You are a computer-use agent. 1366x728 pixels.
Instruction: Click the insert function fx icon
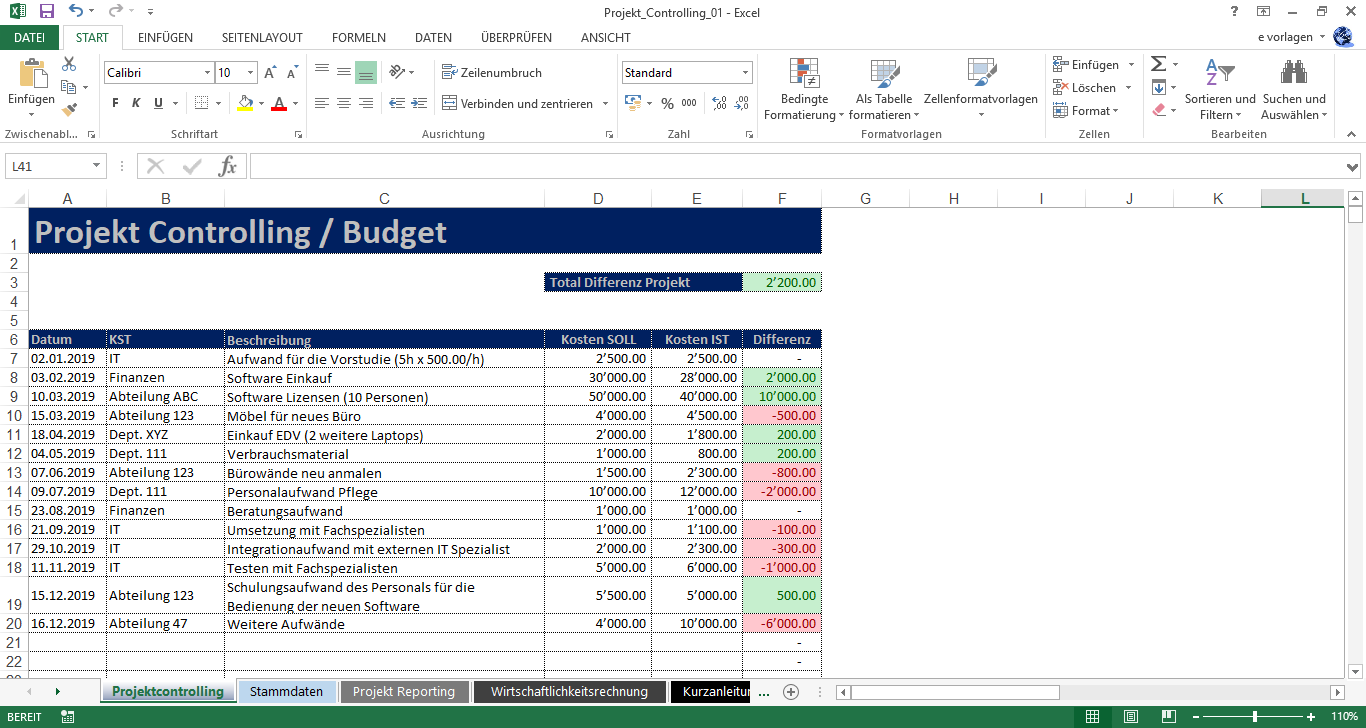(228, 166)
